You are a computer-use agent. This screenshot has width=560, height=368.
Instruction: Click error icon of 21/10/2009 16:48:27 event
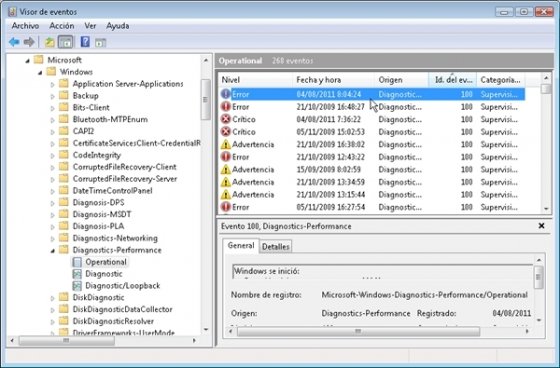tap(225, 106)
